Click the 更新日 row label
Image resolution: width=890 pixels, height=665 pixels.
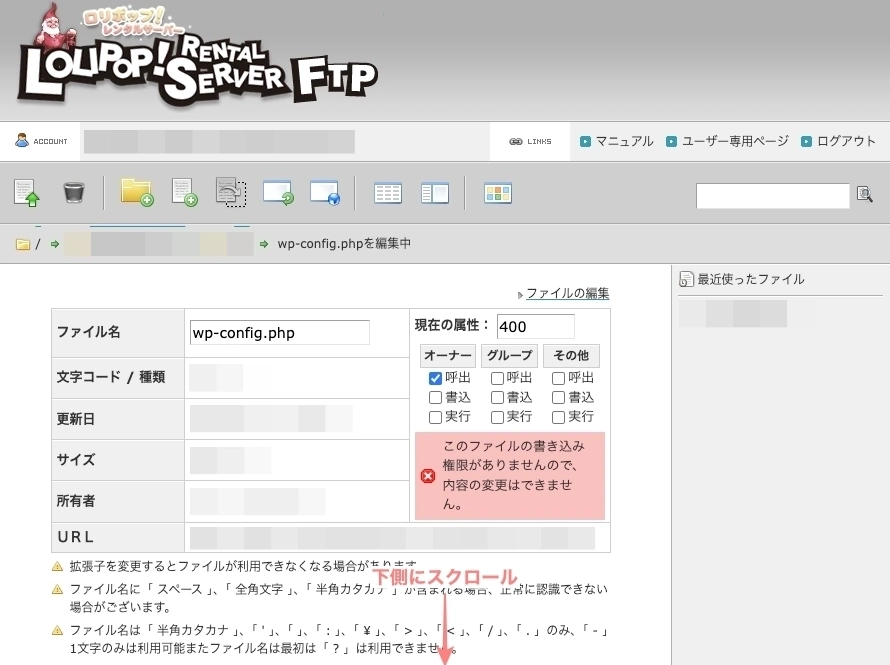click(x=75, y=419)
